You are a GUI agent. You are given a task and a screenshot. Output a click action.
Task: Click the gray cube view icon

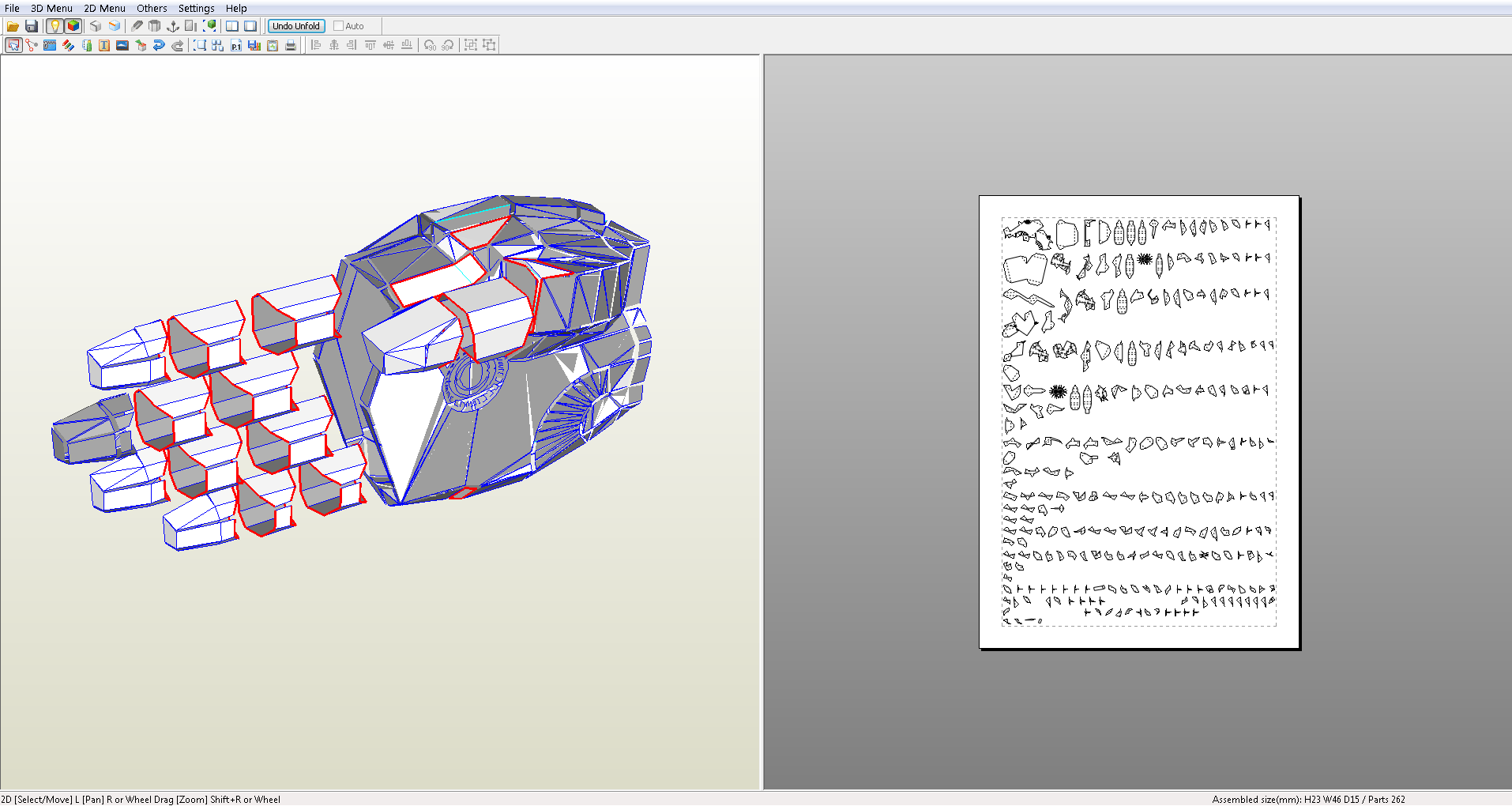(x=96, y=26)
